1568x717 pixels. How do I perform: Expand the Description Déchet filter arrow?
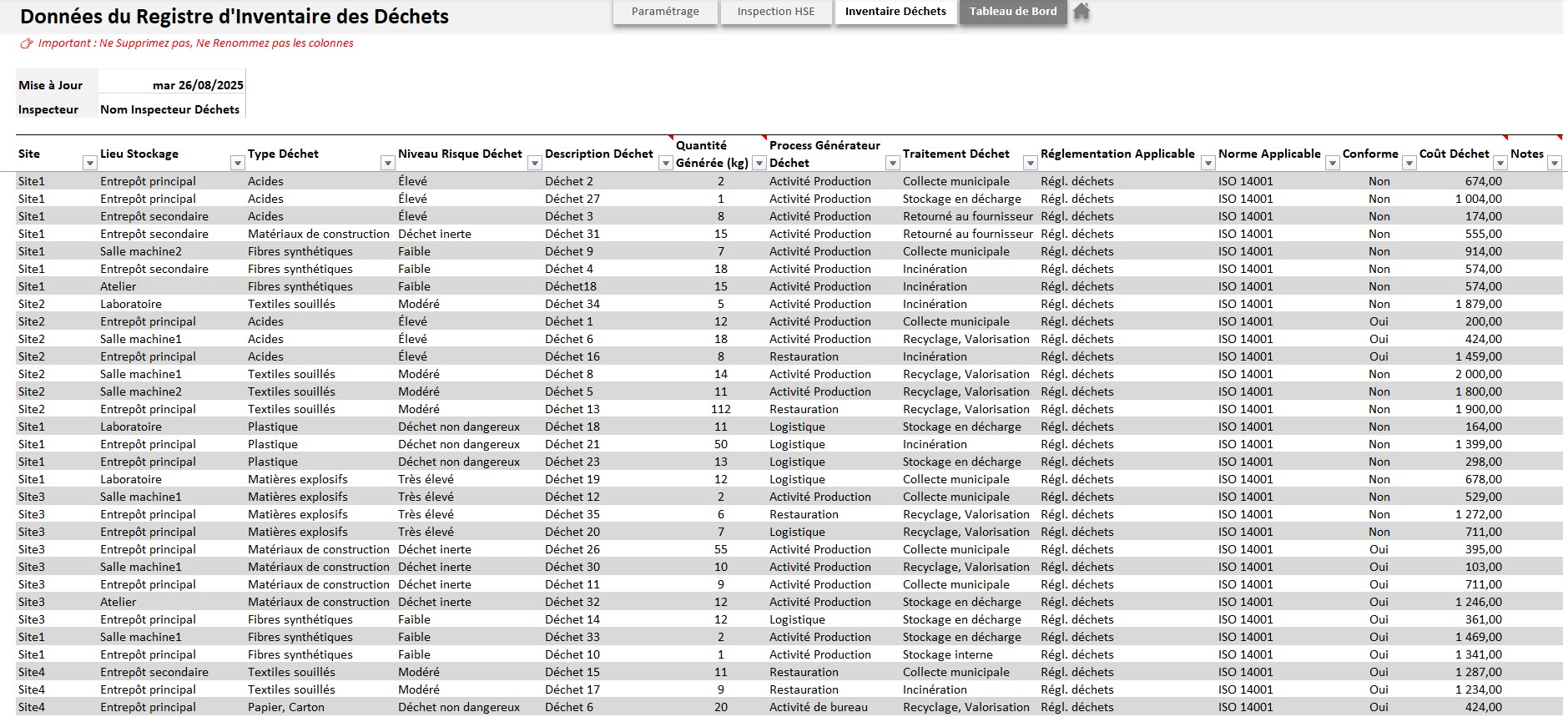click(666, 164)
